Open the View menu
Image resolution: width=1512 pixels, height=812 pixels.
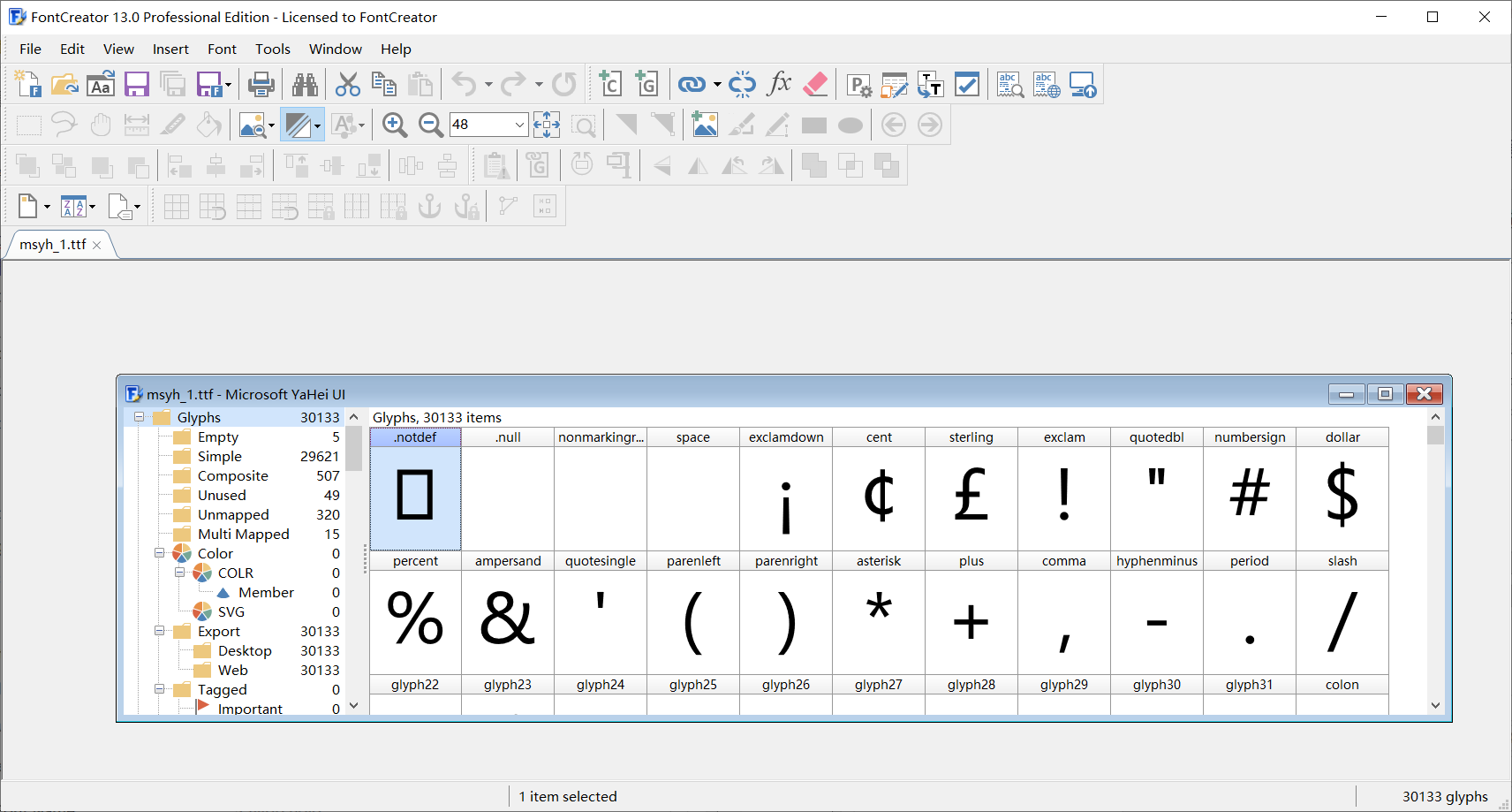click(118, 49)
